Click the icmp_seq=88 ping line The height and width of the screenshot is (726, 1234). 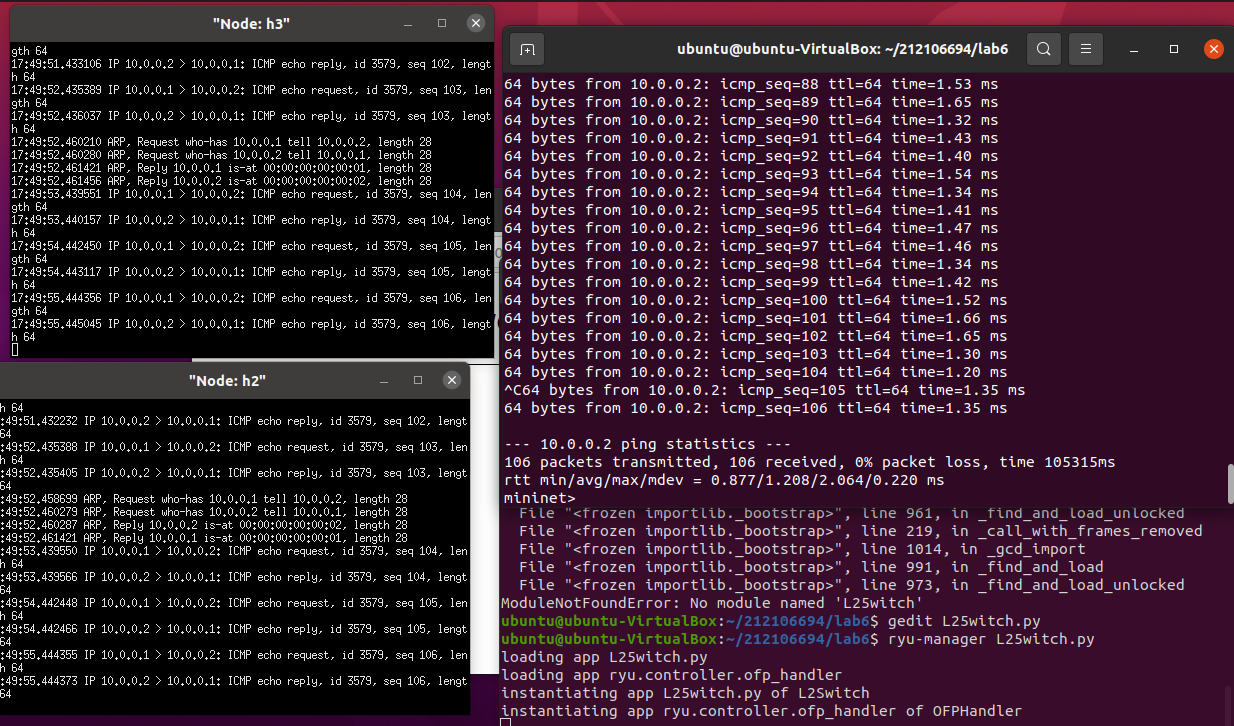(x=751, y=84)
